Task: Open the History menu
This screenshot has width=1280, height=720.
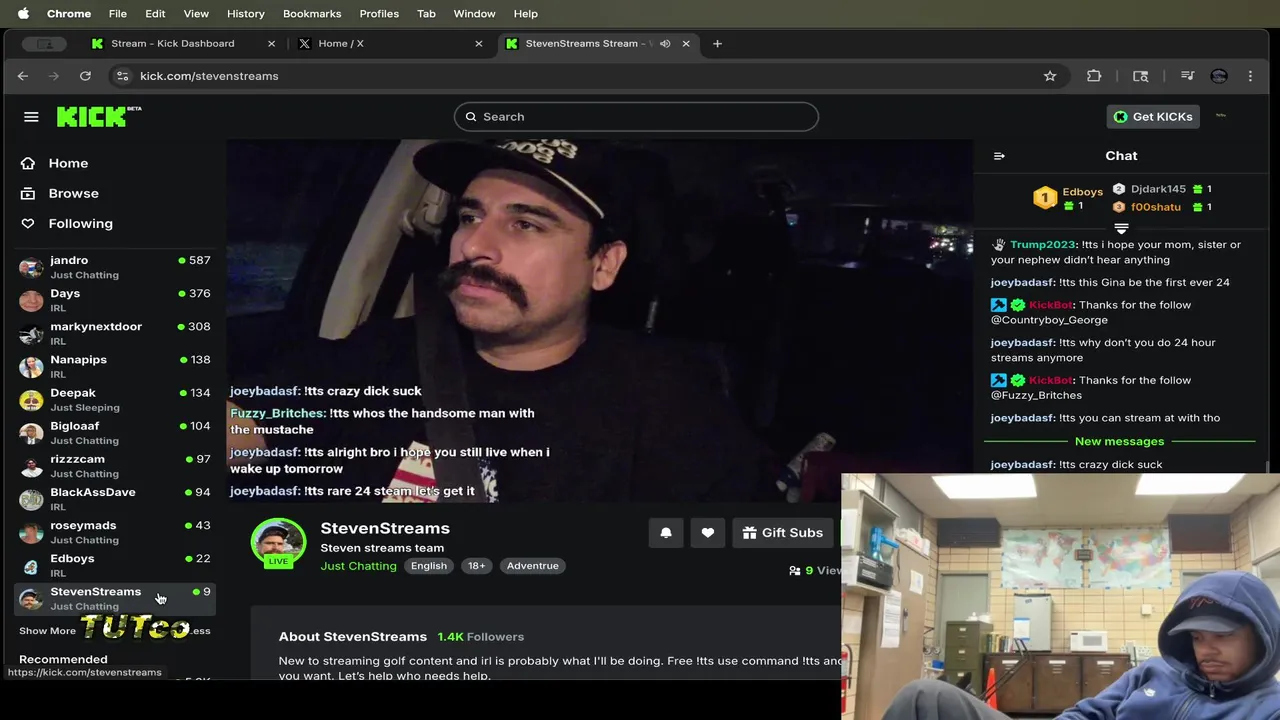Action: tap(245, 13)
